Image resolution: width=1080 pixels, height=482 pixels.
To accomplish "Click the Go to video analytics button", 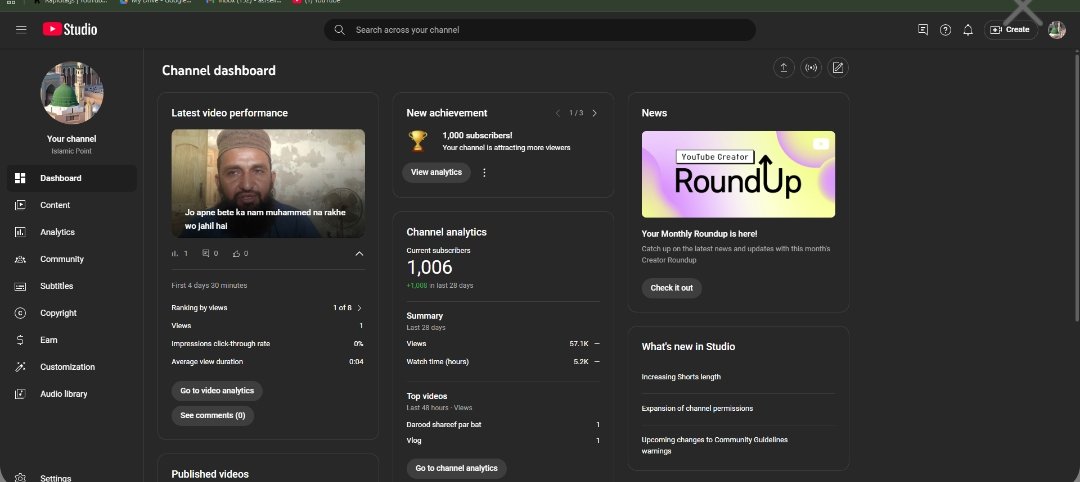I will point(217,390).
